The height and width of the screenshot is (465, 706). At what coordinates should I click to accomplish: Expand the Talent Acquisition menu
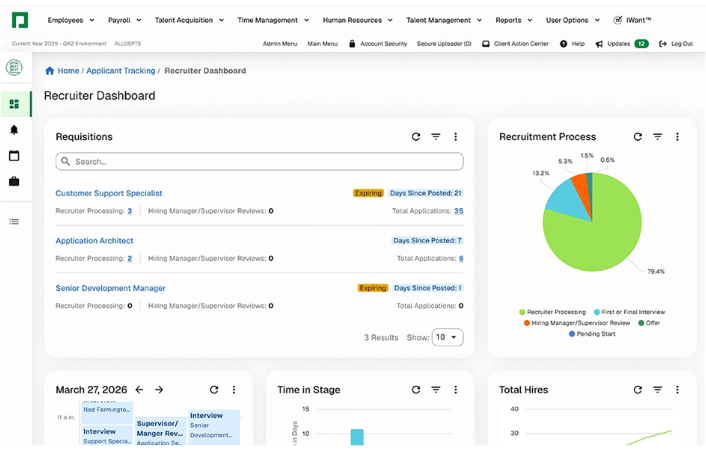189,20
